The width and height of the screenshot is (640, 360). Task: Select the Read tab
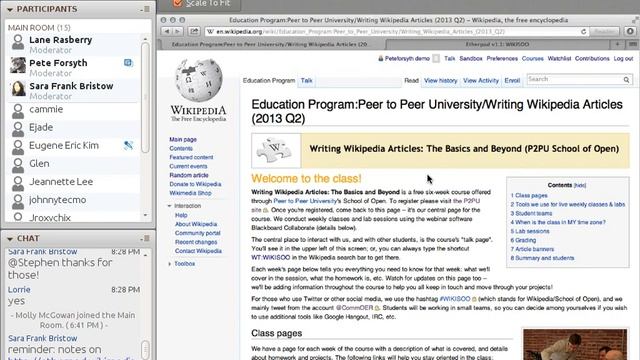pyautogui.click(x=411, y=80)
